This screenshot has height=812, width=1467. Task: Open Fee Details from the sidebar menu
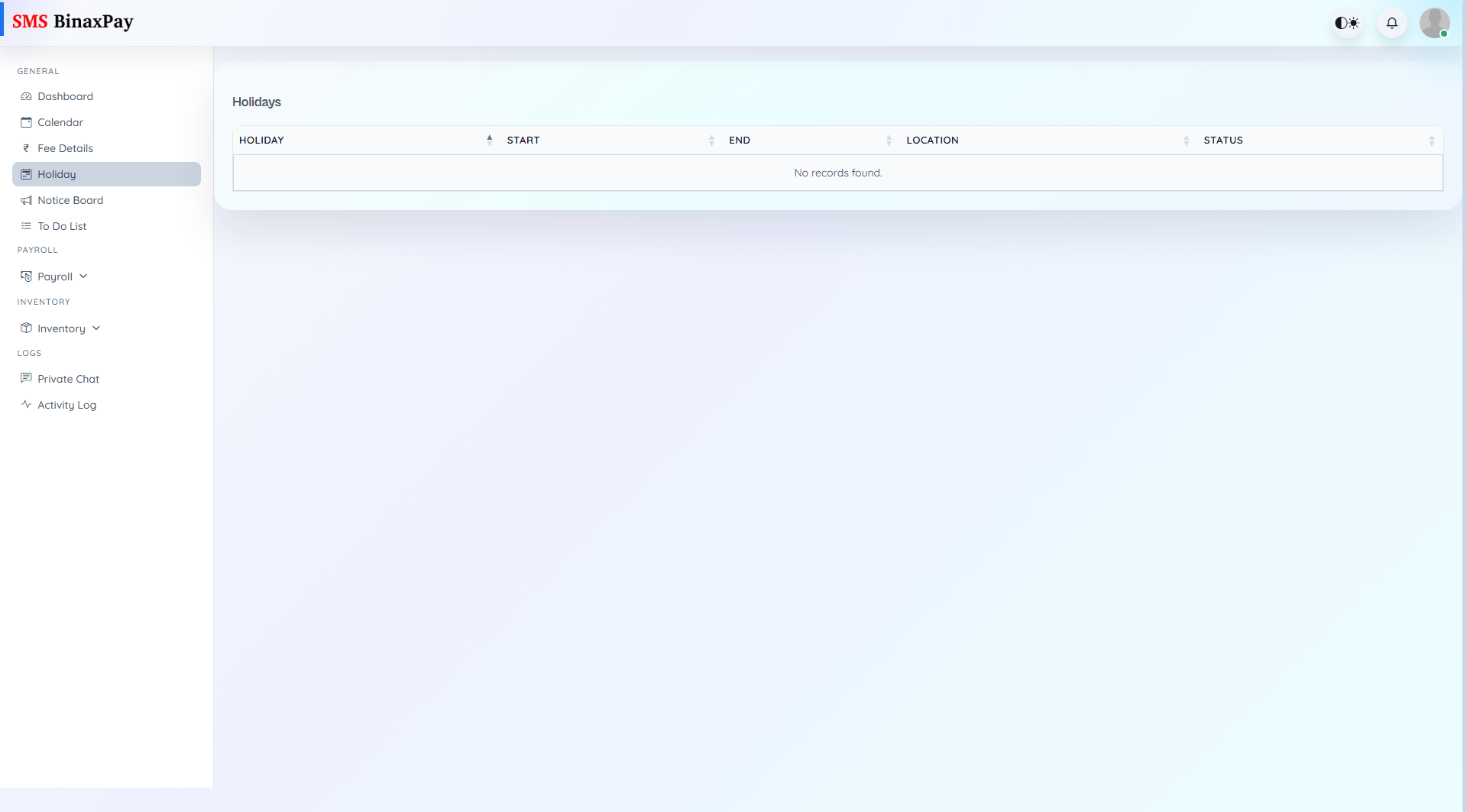[x=66, y=147]
